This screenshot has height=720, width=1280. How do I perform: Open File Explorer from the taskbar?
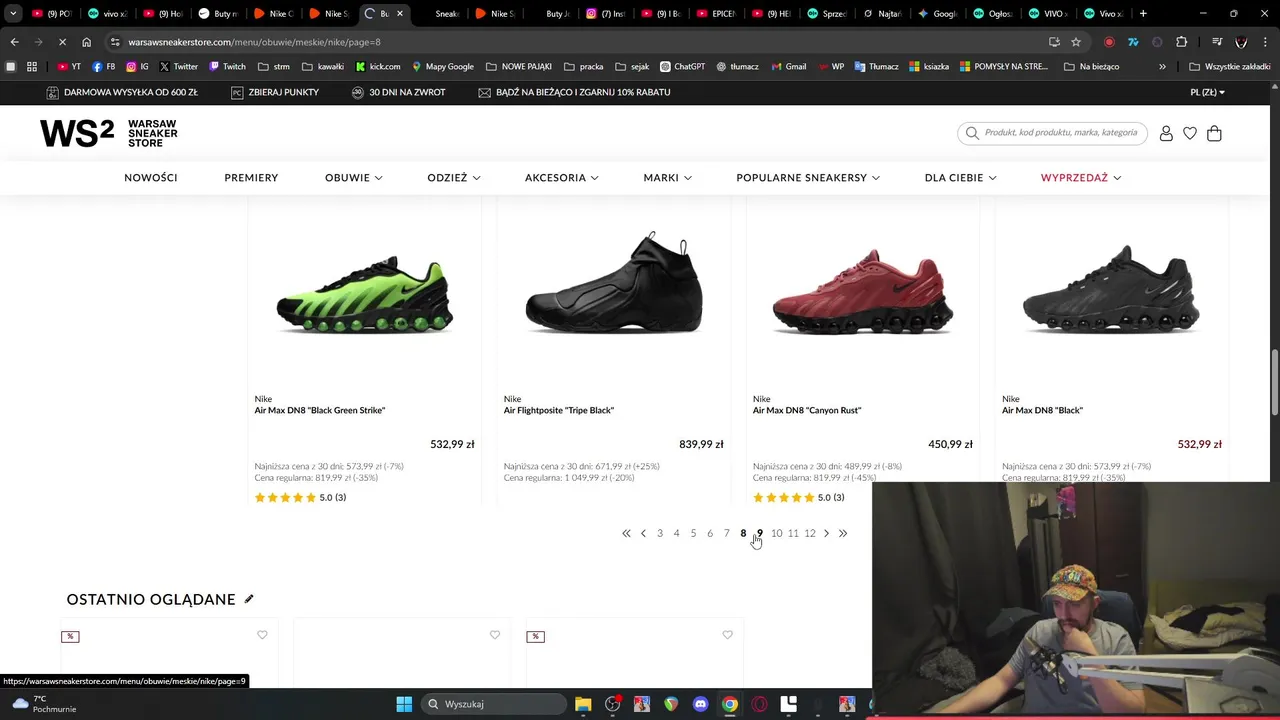click(583, 704)
